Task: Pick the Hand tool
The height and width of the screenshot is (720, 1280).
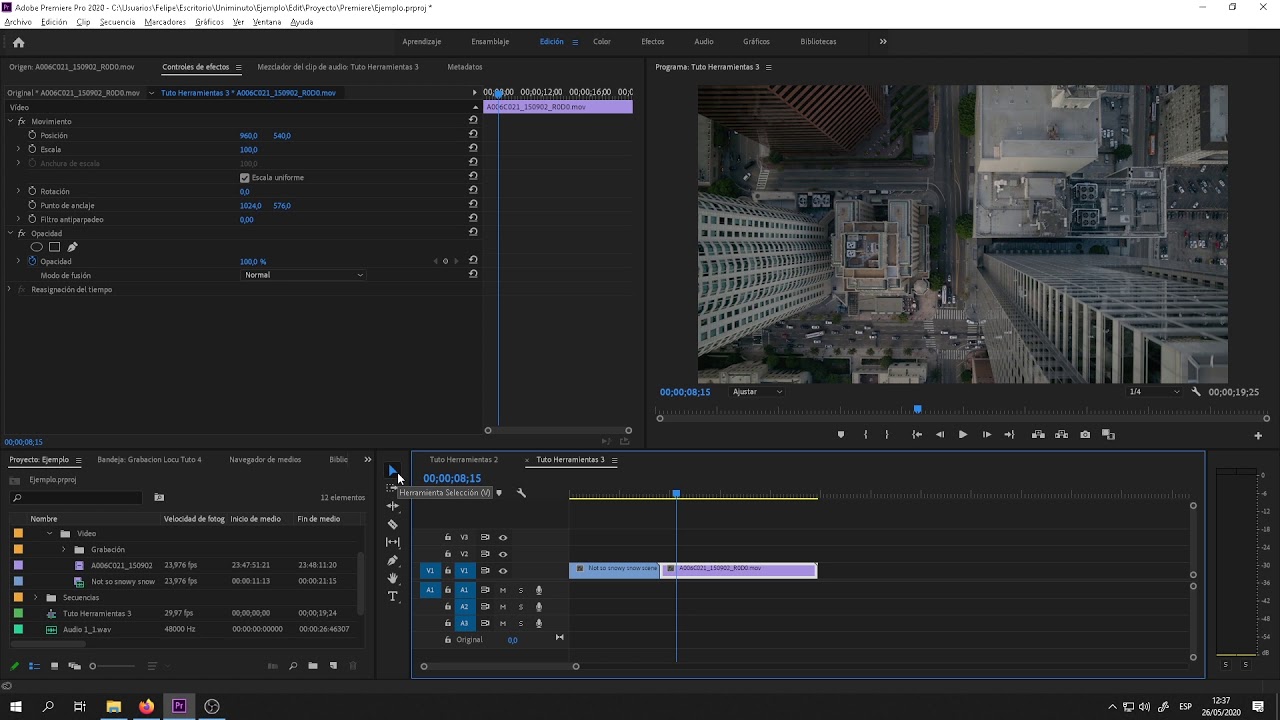Action: [x=392, y=578]
